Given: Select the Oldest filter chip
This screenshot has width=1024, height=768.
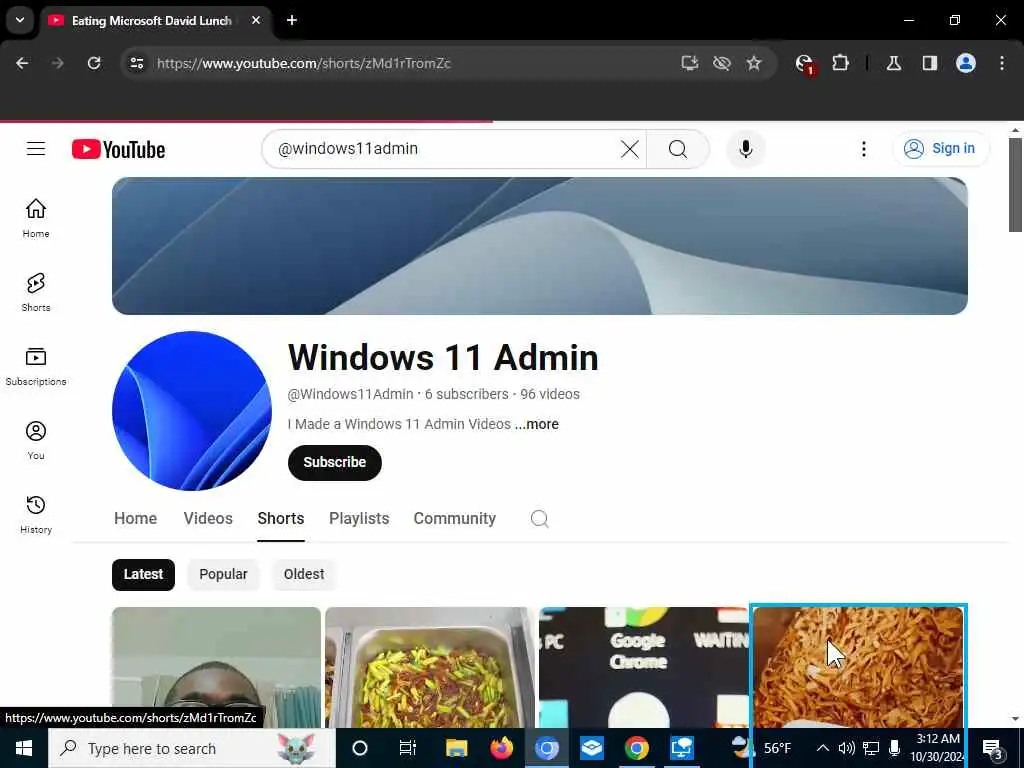Looking at the screenshot, I should pos(304,575).
